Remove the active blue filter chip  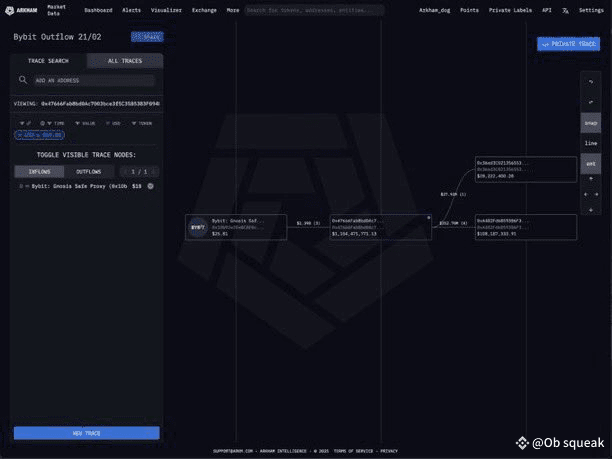point(39,135)
